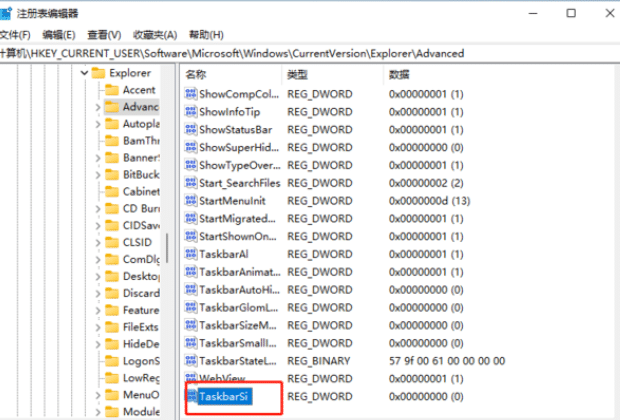620x420 pixels.
Task: Select the Feature tree key
Action: pyautogui.click(x=141, y=310)
